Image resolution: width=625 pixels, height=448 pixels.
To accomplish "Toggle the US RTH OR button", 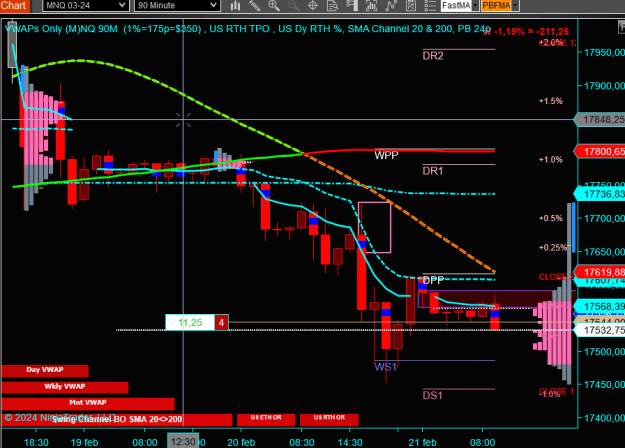I will coord(329,419).
